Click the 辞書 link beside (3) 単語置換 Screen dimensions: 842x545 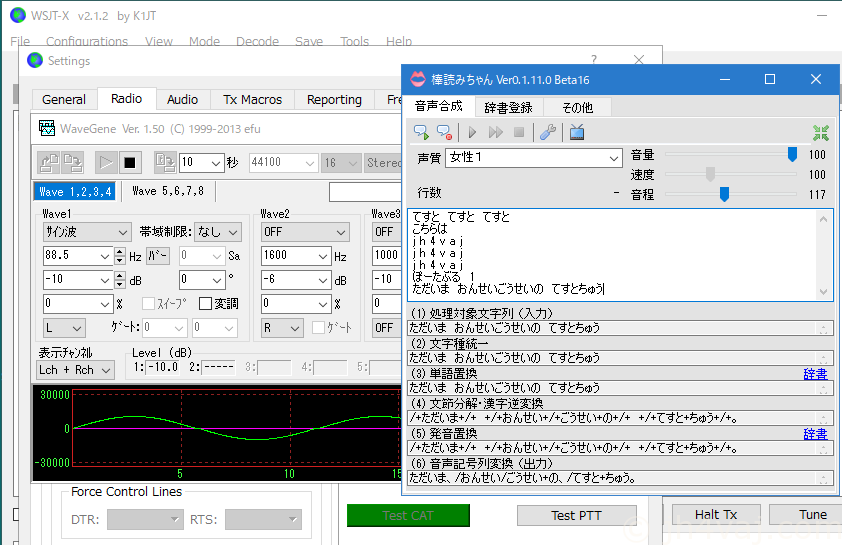pyautogui.click(x=815, y=374)
